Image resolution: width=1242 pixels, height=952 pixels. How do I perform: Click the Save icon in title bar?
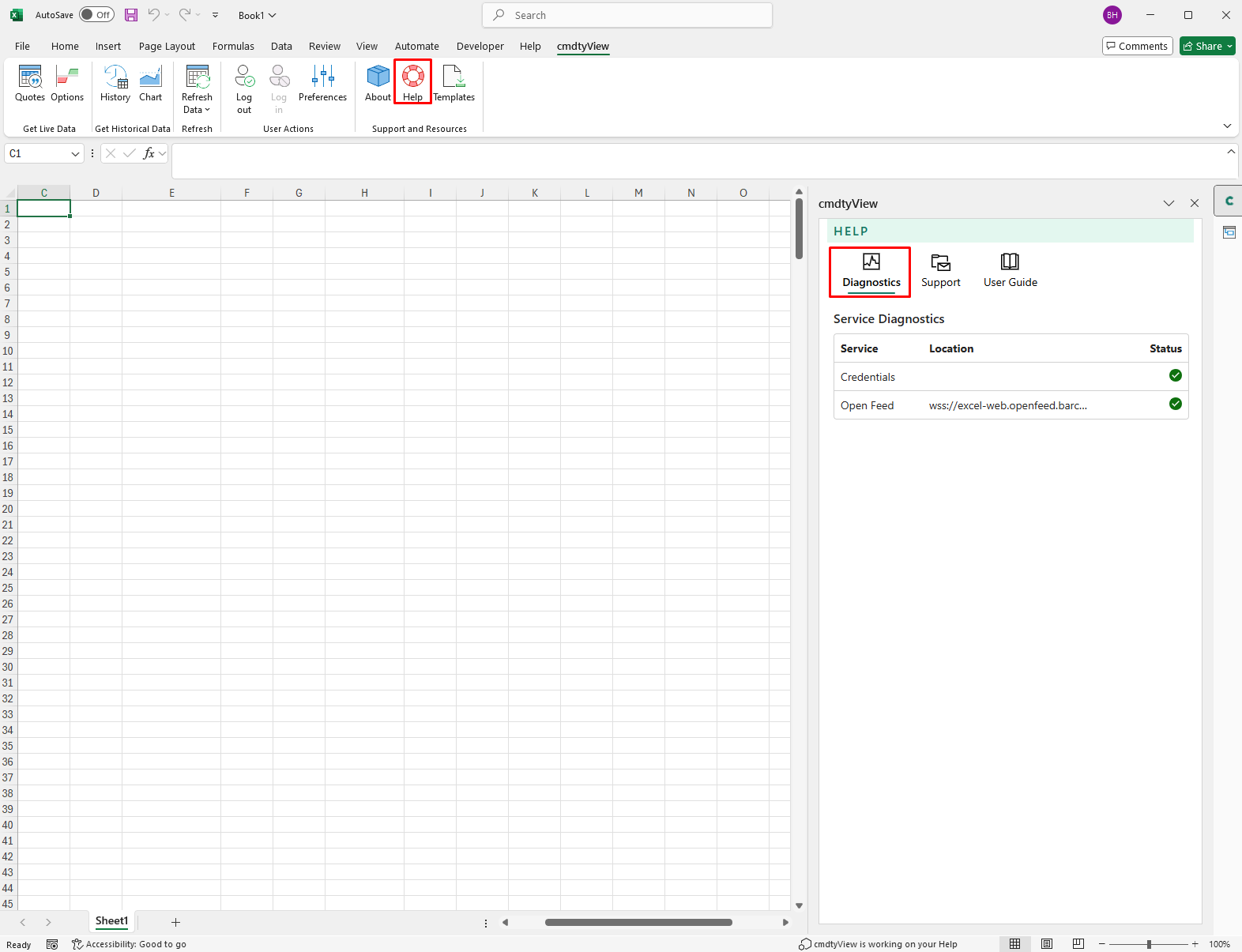pyautogui.click(x=131, y=15)
